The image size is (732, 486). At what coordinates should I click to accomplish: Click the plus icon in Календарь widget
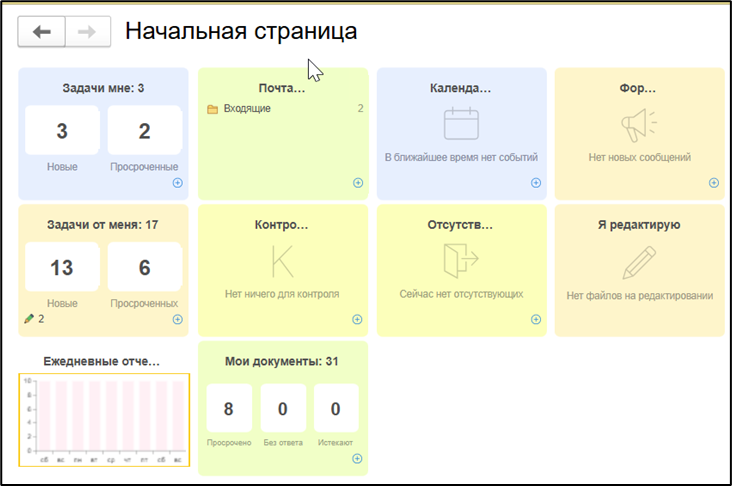(536, 183)
